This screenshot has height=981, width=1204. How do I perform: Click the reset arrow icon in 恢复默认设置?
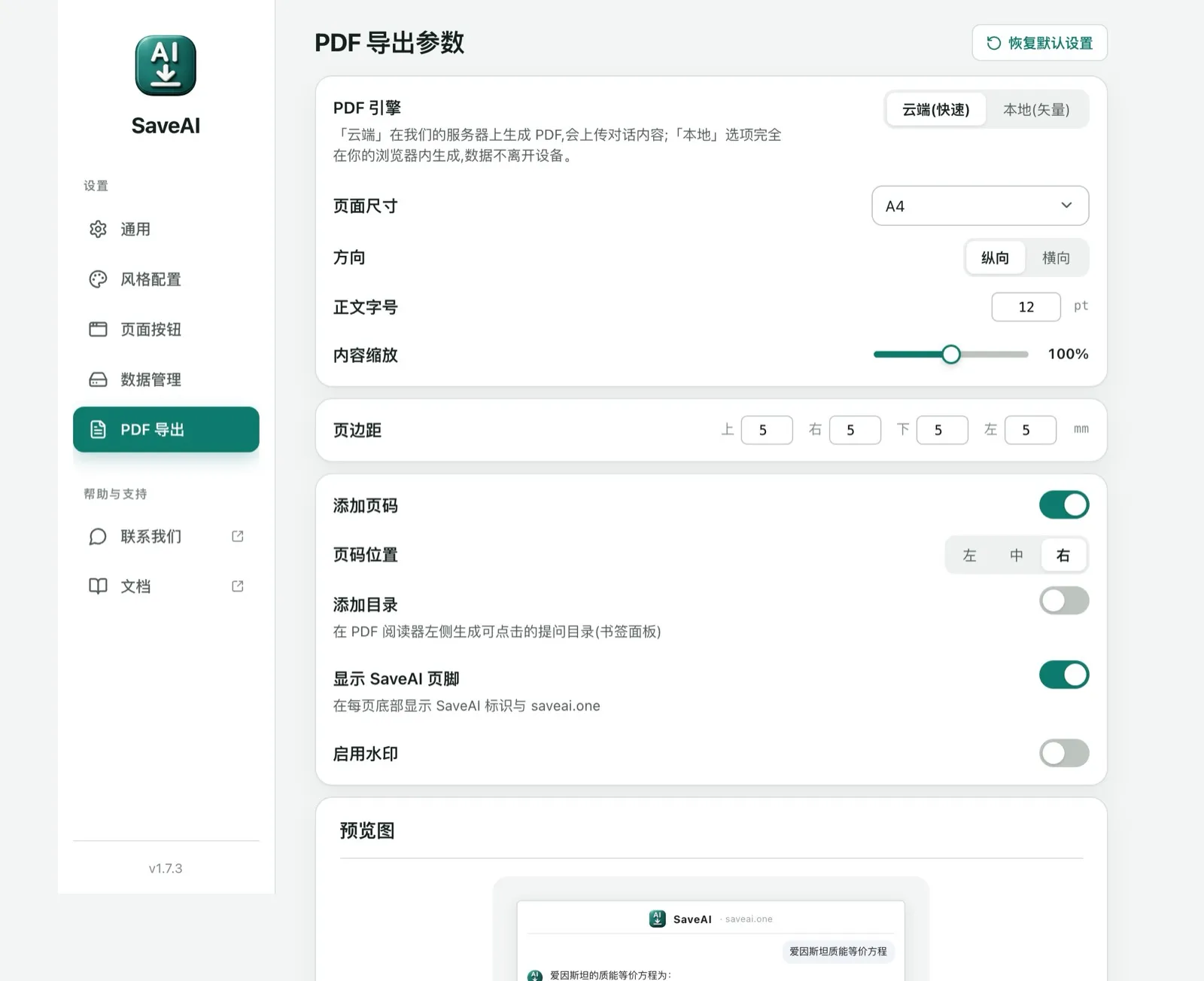993,43
